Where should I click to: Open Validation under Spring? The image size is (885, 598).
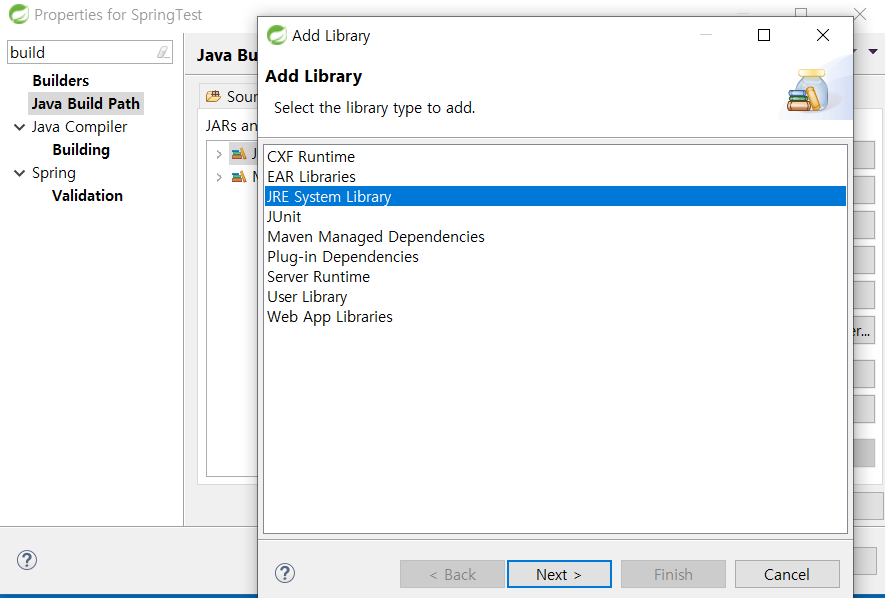point(87,196)
